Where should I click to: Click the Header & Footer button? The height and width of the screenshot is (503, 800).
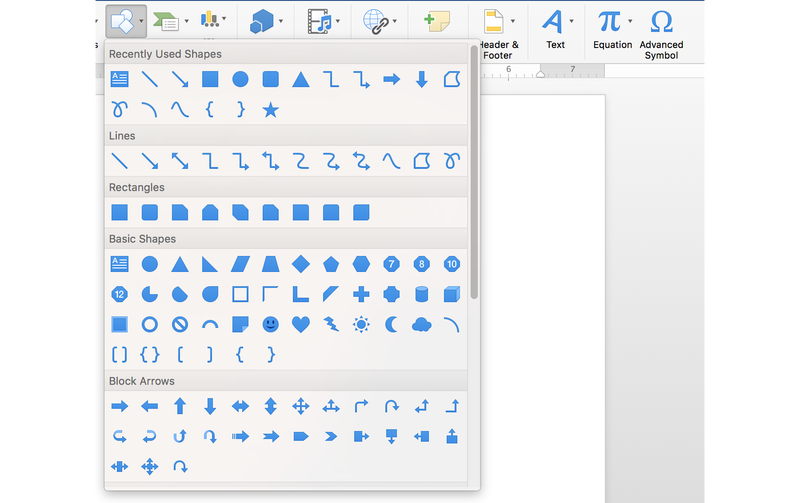click(x=498, y=34)
